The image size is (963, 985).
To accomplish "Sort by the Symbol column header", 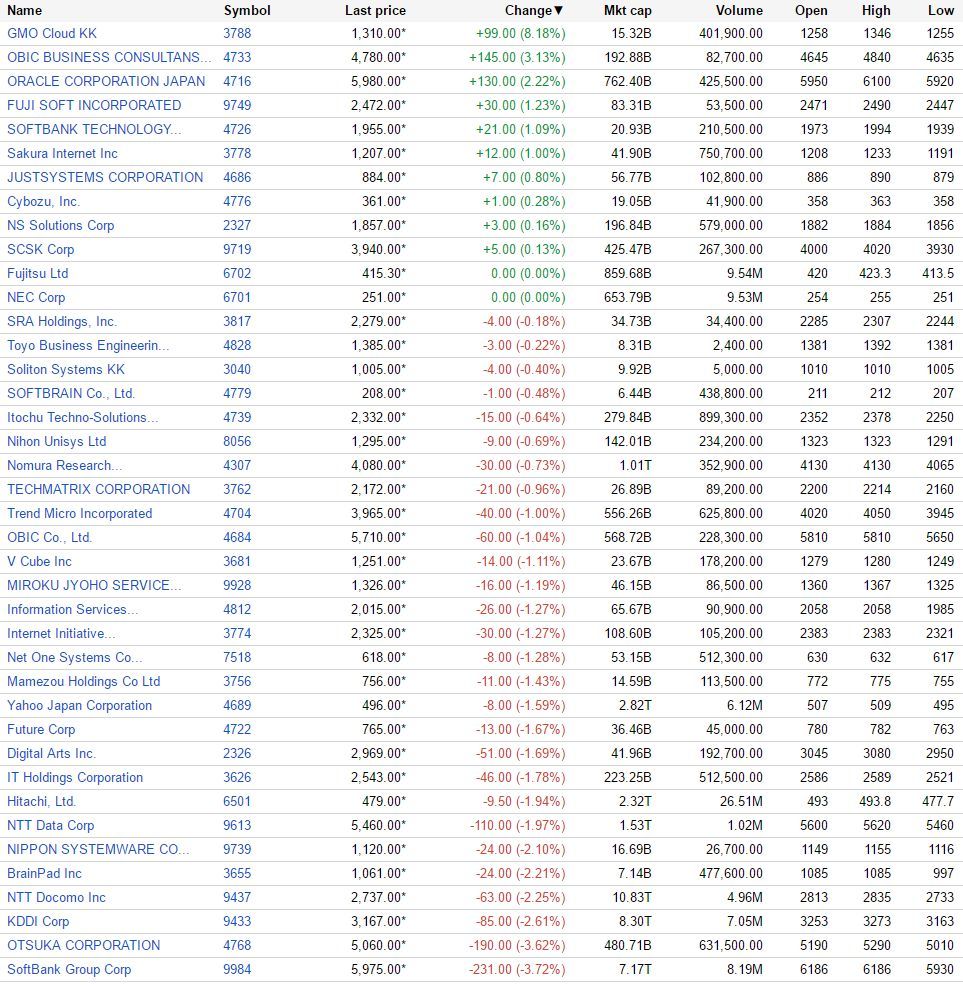I will point(247,11).
